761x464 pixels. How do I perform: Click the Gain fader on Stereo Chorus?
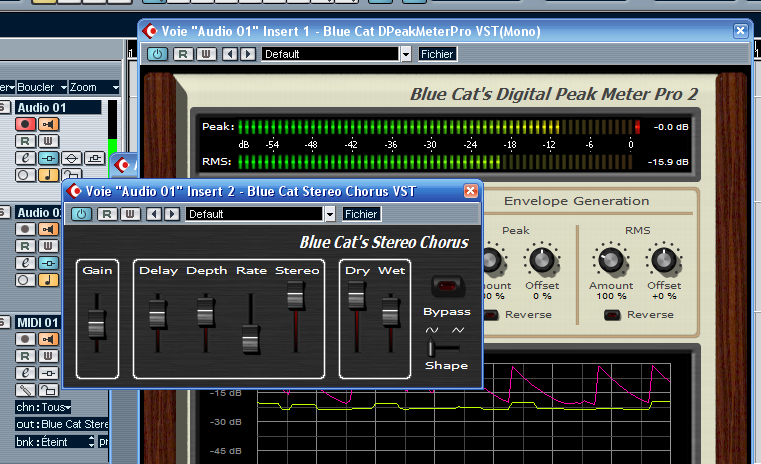click(97, 324)
